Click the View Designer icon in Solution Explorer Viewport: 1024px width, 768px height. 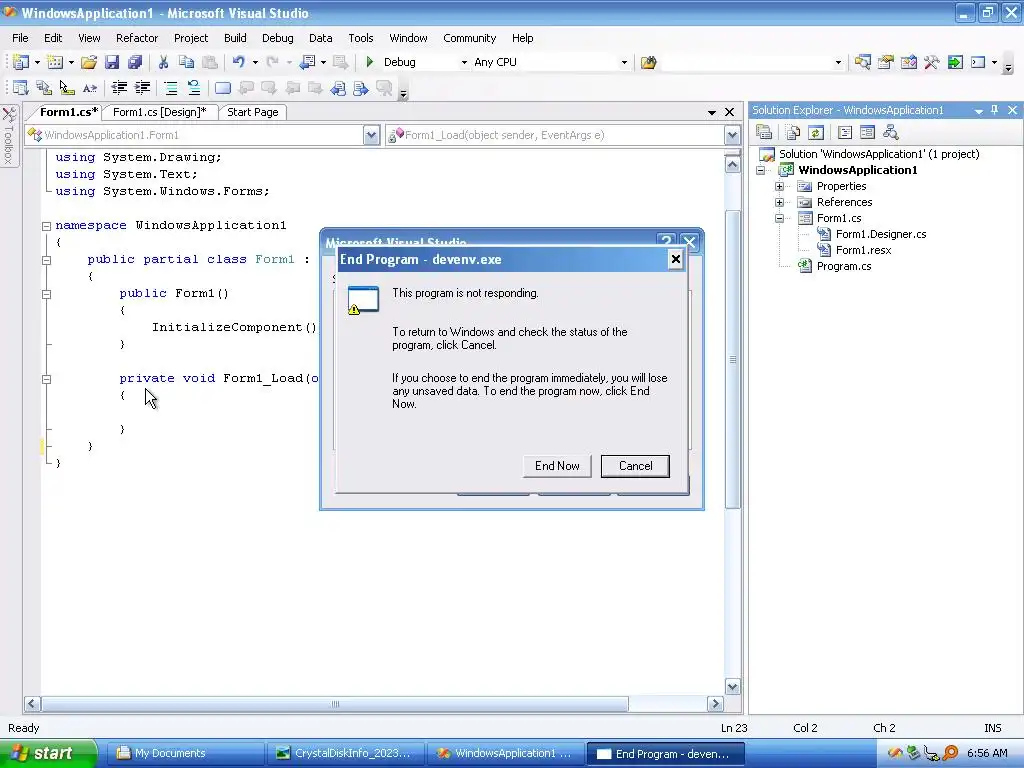click(867, 133)
